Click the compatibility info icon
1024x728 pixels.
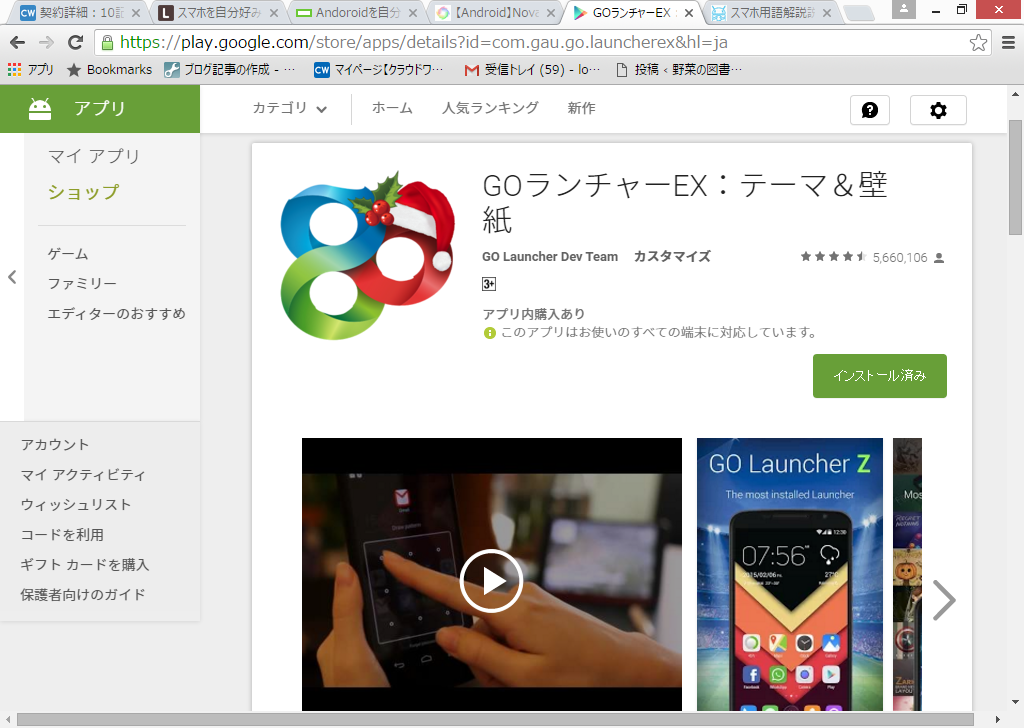[x=489, y=333]
